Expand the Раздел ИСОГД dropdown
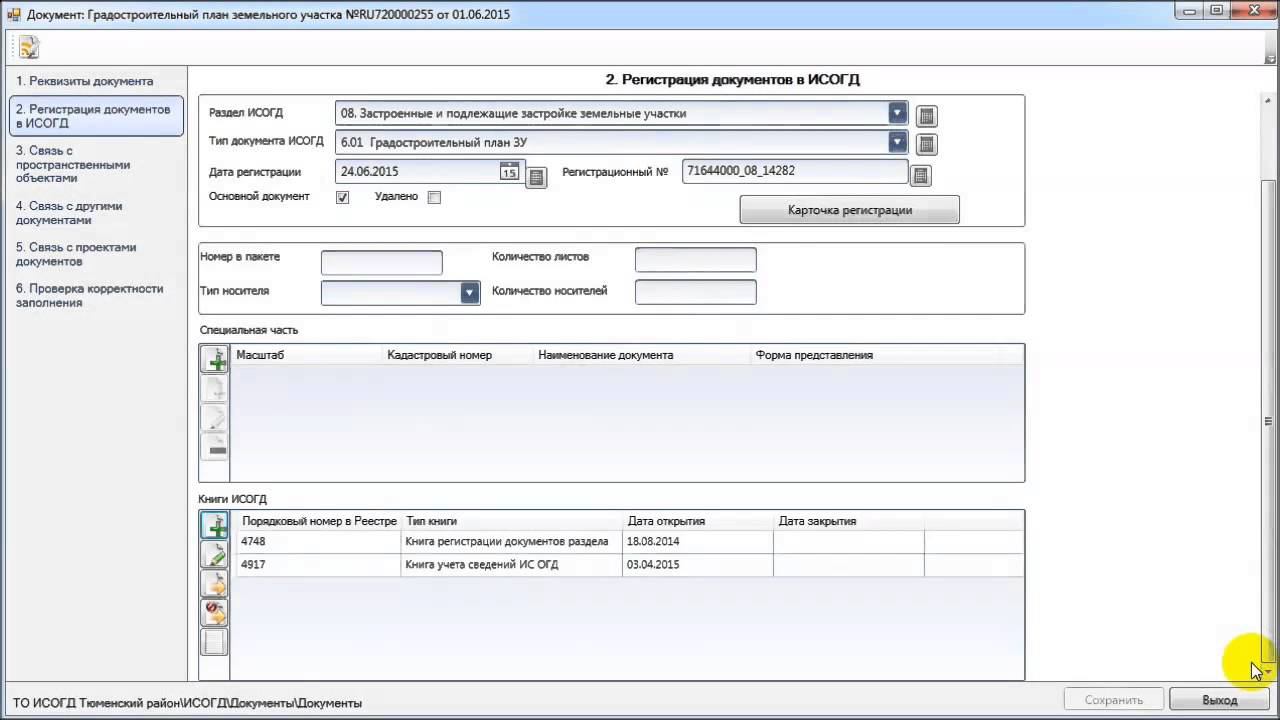1280x720 pixels. (897, 113)
